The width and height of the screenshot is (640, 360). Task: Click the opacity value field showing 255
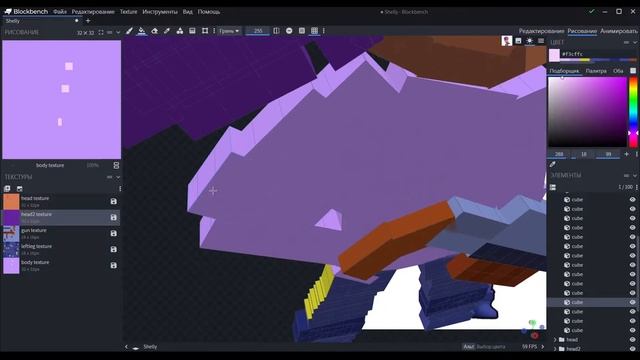pyautogui.click(x=258, y=31)
